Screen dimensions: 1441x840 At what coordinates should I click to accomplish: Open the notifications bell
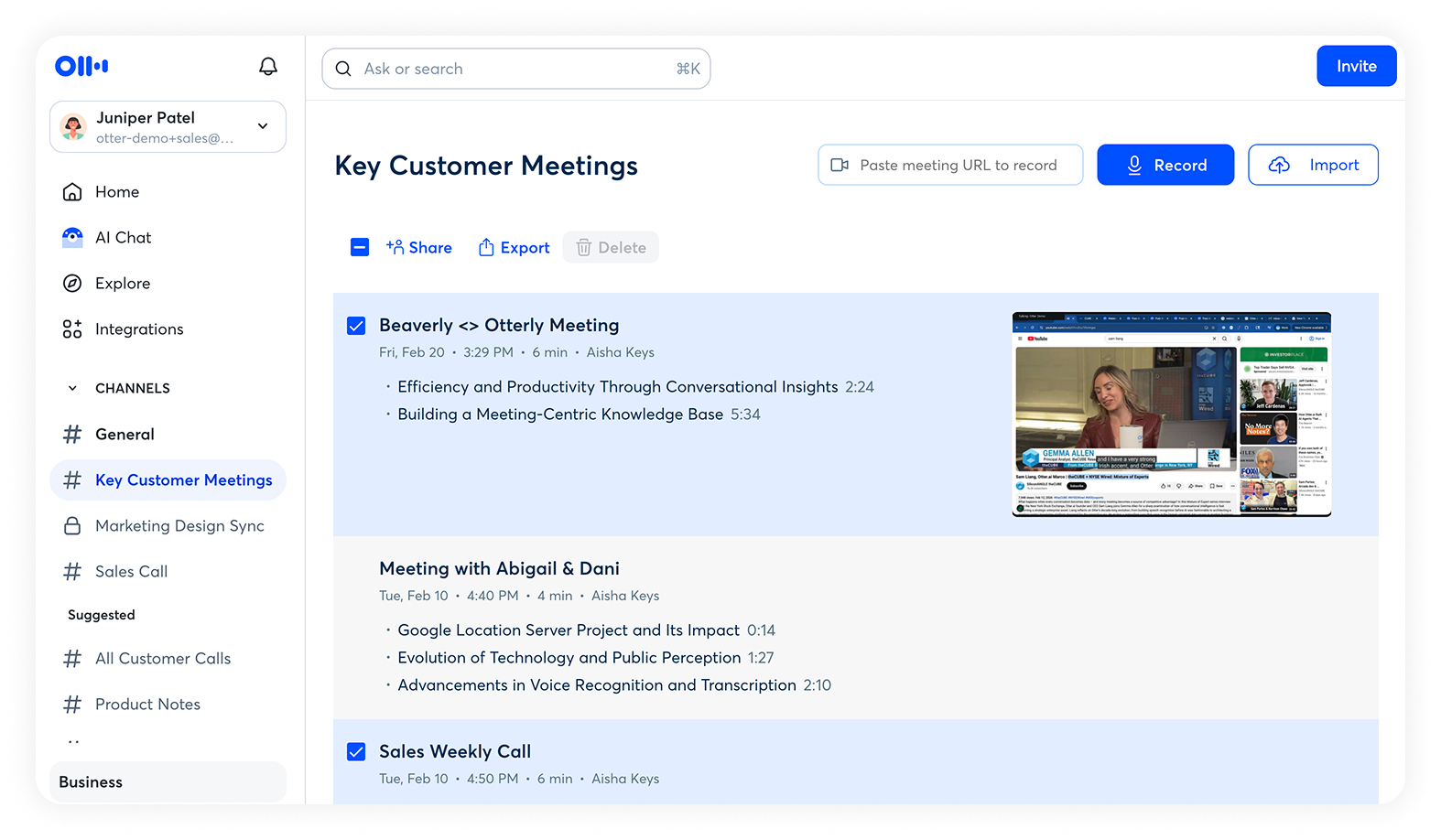click(x=267, y=67)
